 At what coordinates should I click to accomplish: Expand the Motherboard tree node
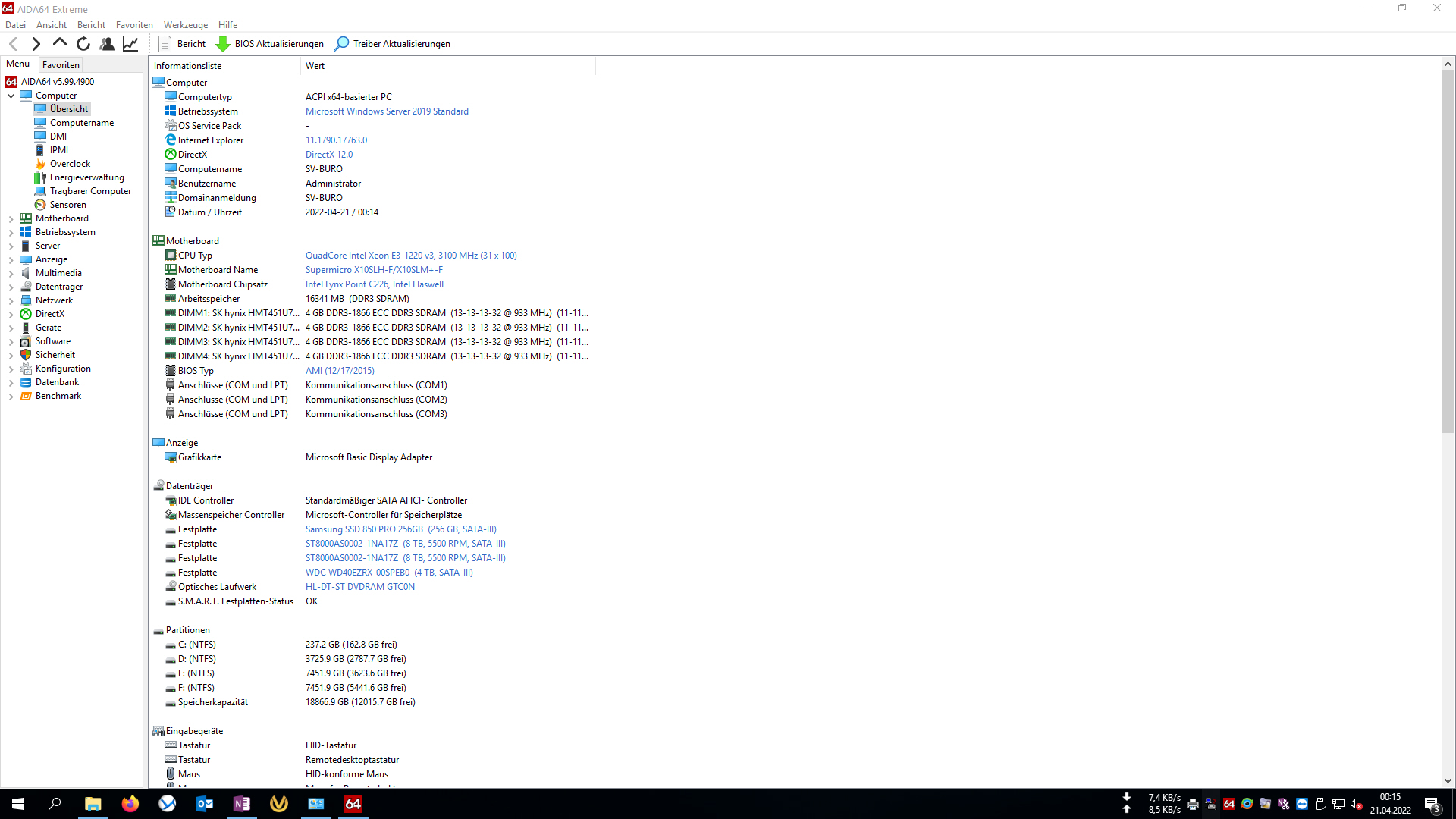[11, 219]
